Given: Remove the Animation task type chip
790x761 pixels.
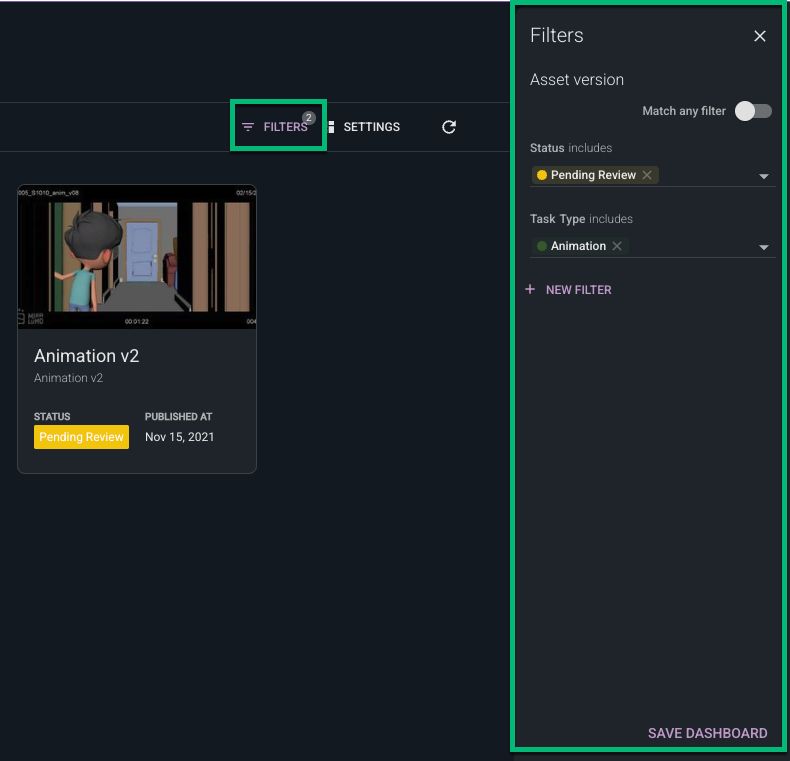Looking at the screenshot, I should pyautogui.click(x=617, y=246).
